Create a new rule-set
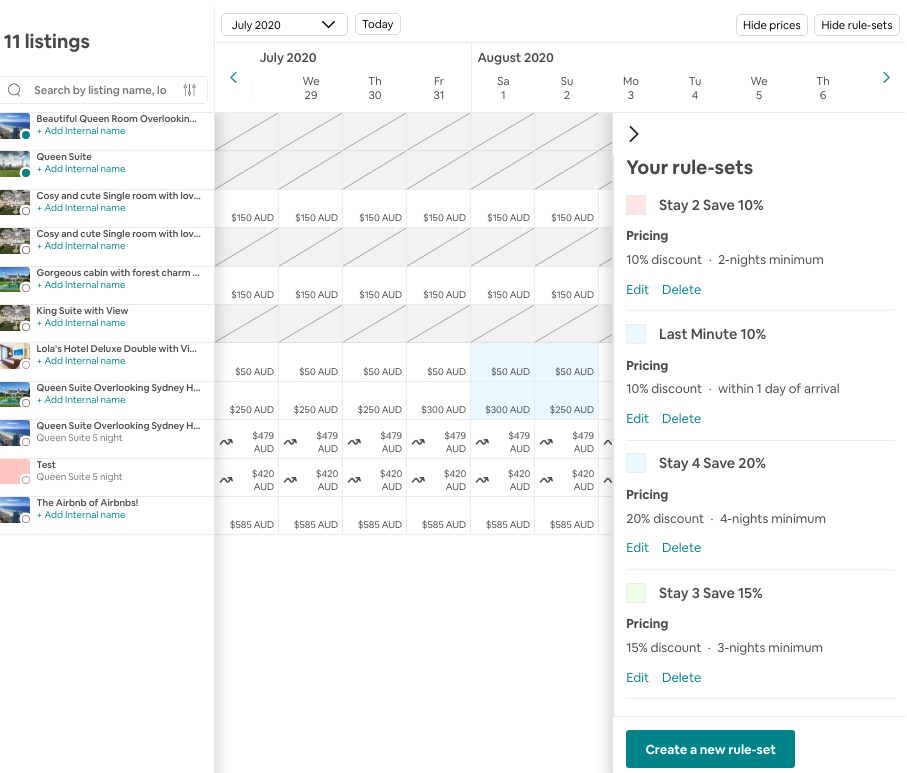The image size is (907, 773). pyautogui.click(x=710, y=749)
